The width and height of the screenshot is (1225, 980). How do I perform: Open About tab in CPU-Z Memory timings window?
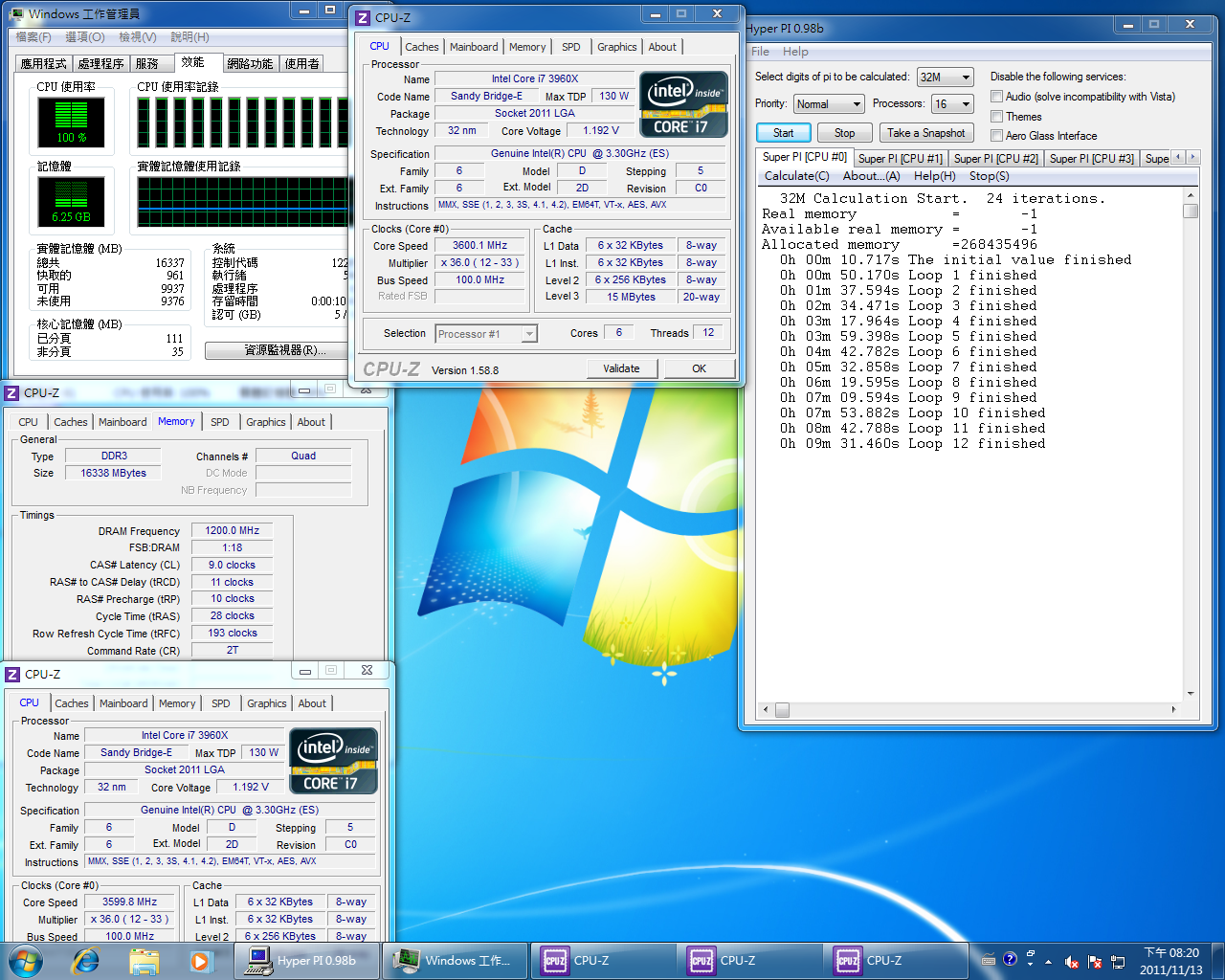point(311,421)
